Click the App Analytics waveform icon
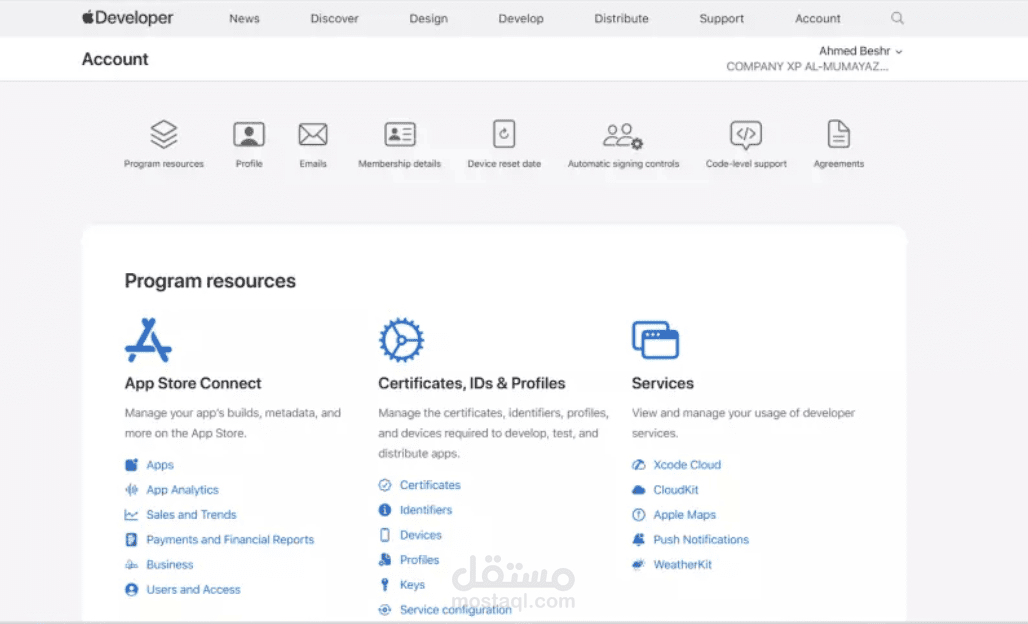The width and height of the screenshot is (1028, 624). 132,490
